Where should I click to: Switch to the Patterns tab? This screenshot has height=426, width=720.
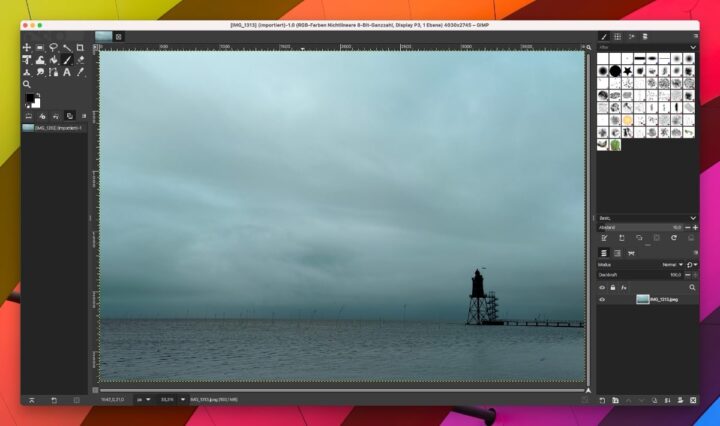pos(618,37)
